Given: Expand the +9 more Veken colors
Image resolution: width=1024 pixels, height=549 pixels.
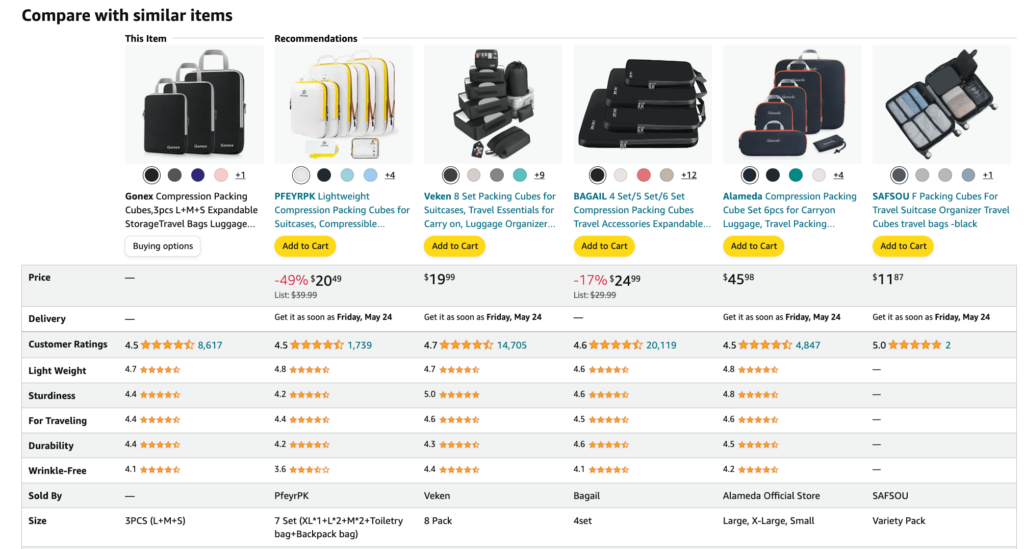Looking at the screenshot, I should [x=539, y=175].
